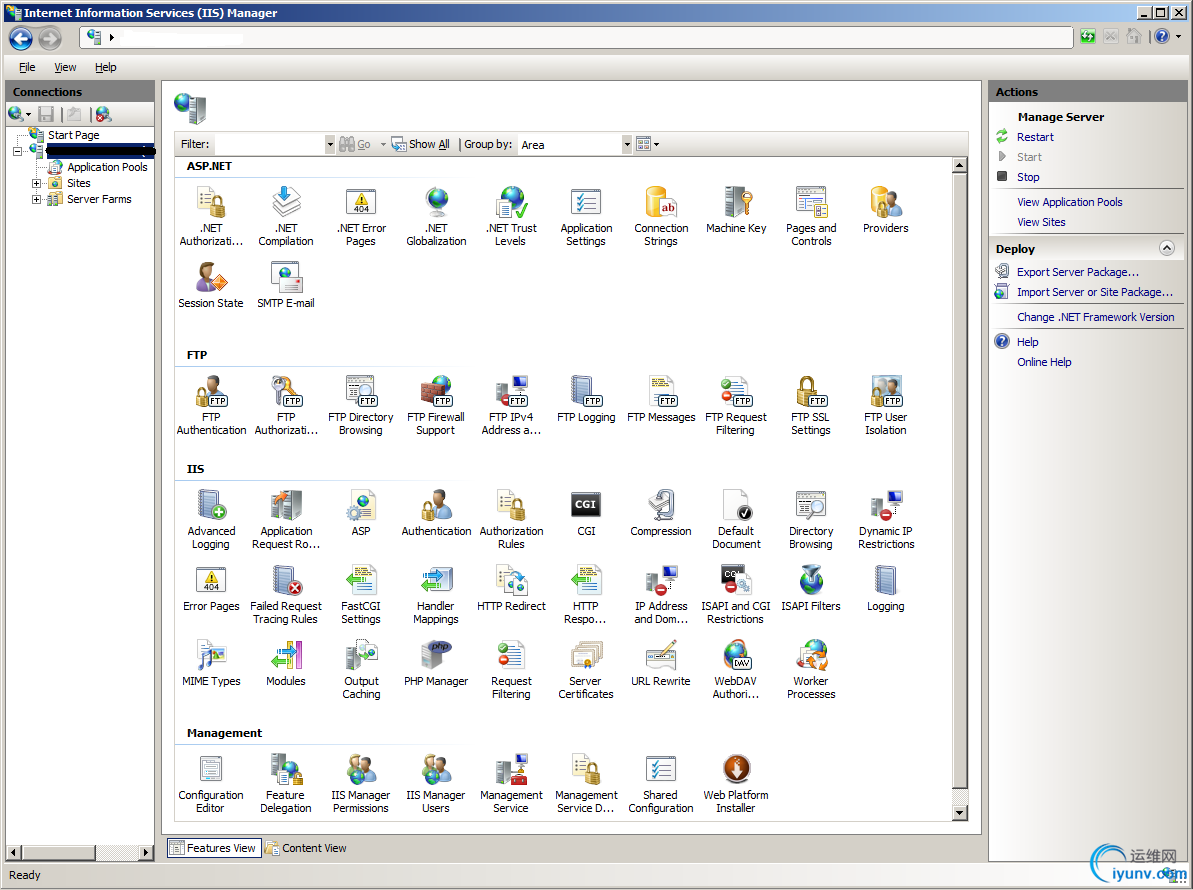1193x890 pixels.
Task: Open .NET Globalization feature
Action: click(436, 217)
